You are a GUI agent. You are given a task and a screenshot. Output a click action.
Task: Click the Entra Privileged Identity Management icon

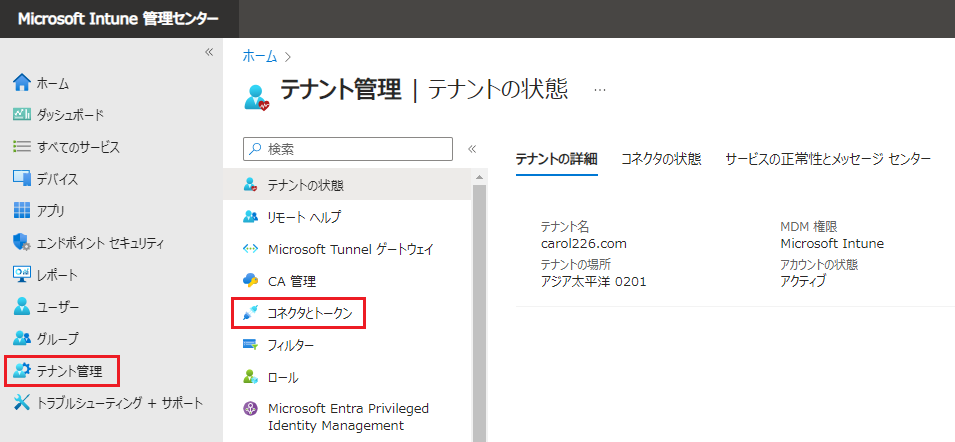click(250, 409)
